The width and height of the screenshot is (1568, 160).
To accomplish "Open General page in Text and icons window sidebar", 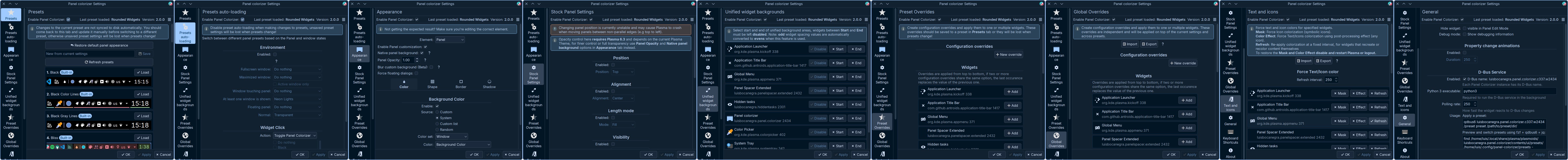I will coord(1231,120).
